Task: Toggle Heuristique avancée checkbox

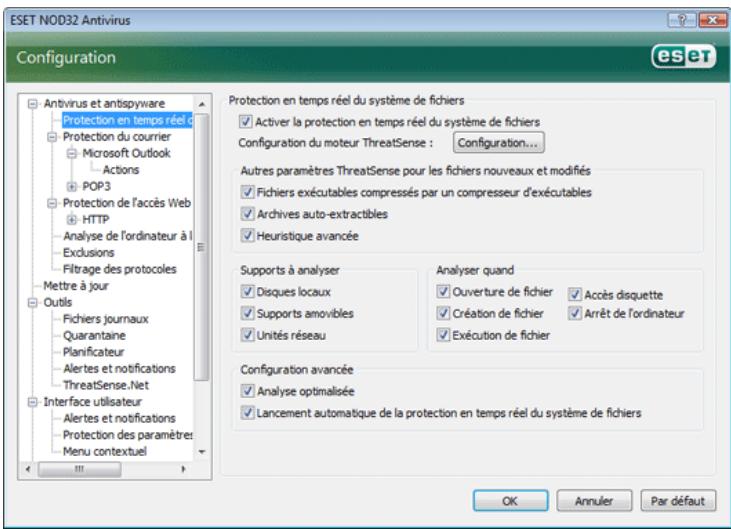Action: [x=248, y=235]
